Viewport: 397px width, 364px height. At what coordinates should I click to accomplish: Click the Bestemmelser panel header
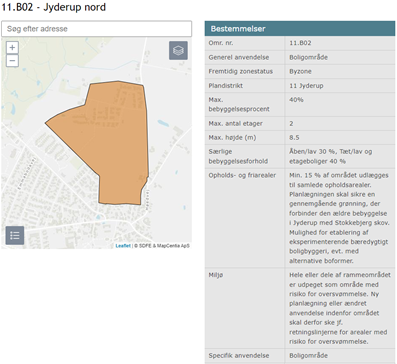[300, 29]
